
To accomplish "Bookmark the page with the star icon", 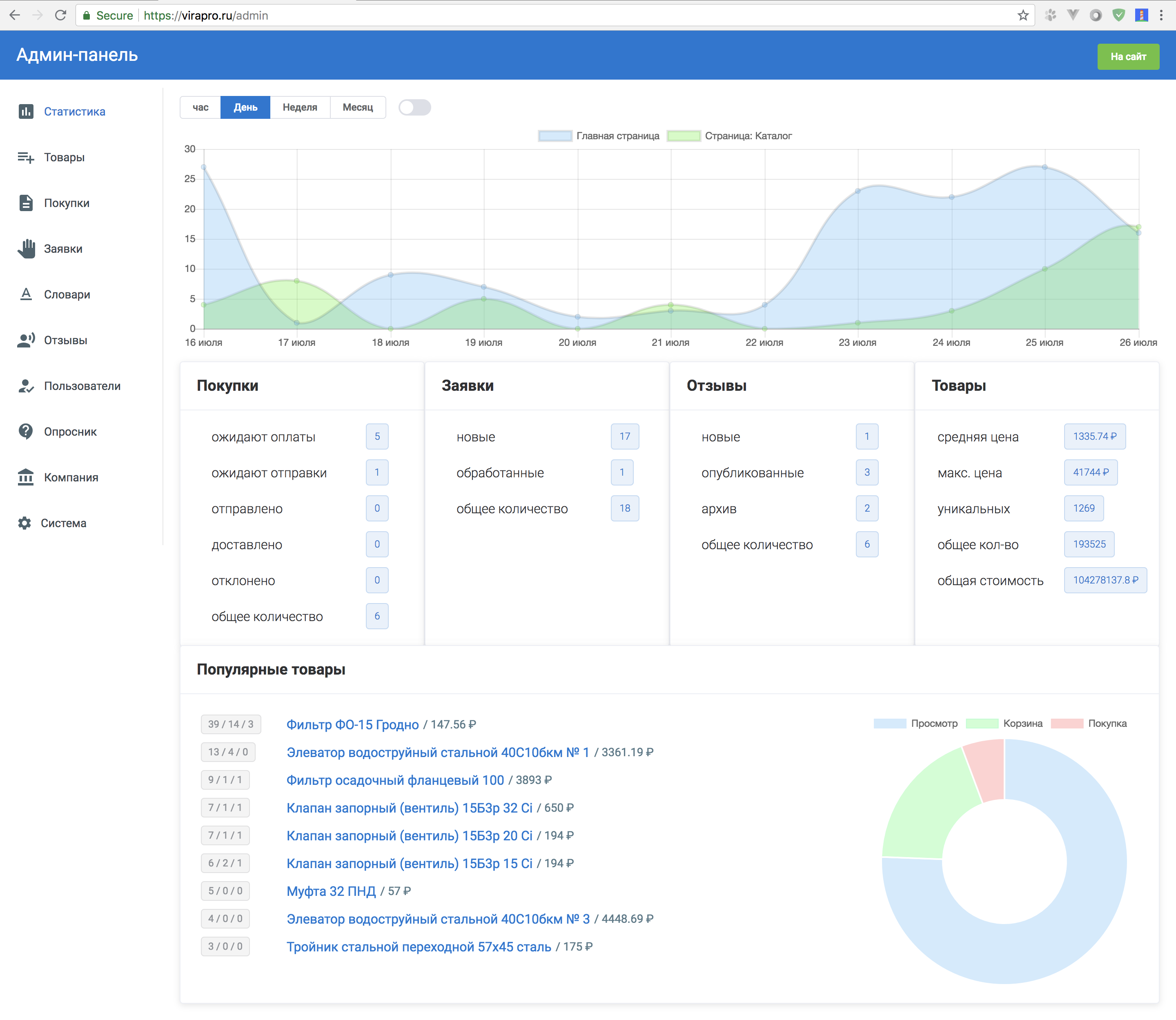I will coord(1023,16).
